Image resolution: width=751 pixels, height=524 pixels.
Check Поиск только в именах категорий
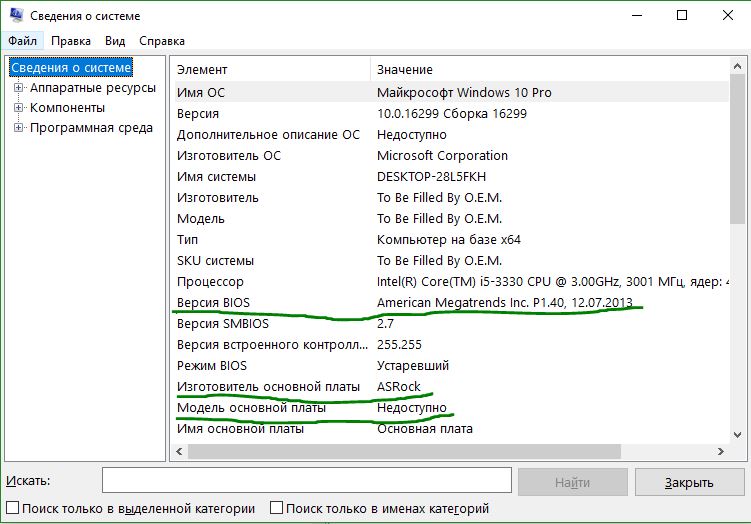[x=276, y=508]
